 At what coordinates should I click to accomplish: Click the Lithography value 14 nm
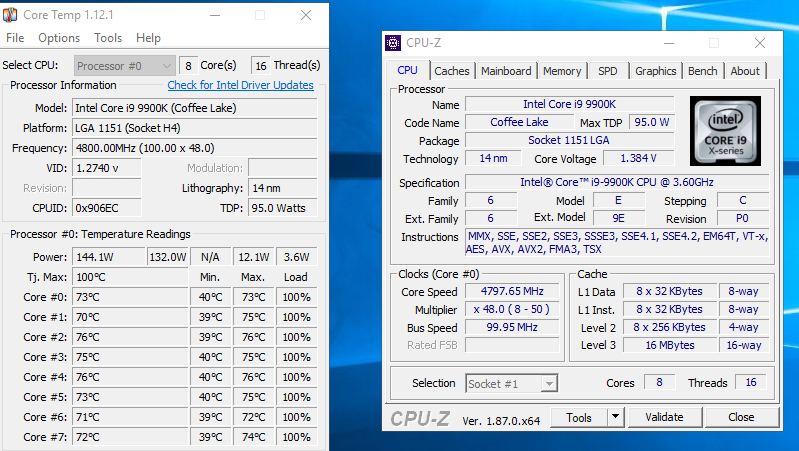point(283,188)
